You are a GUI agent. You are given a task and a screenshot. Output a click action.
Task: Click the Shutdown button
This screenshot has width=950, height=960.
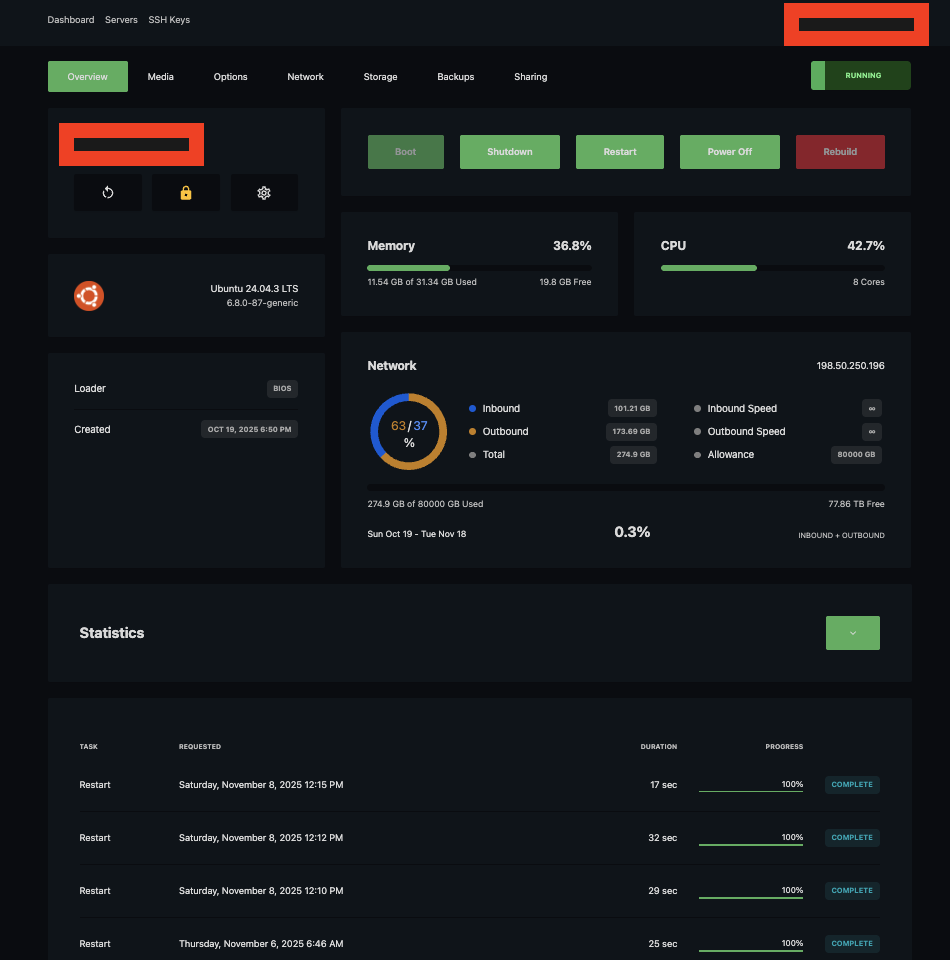pos(509,152)
